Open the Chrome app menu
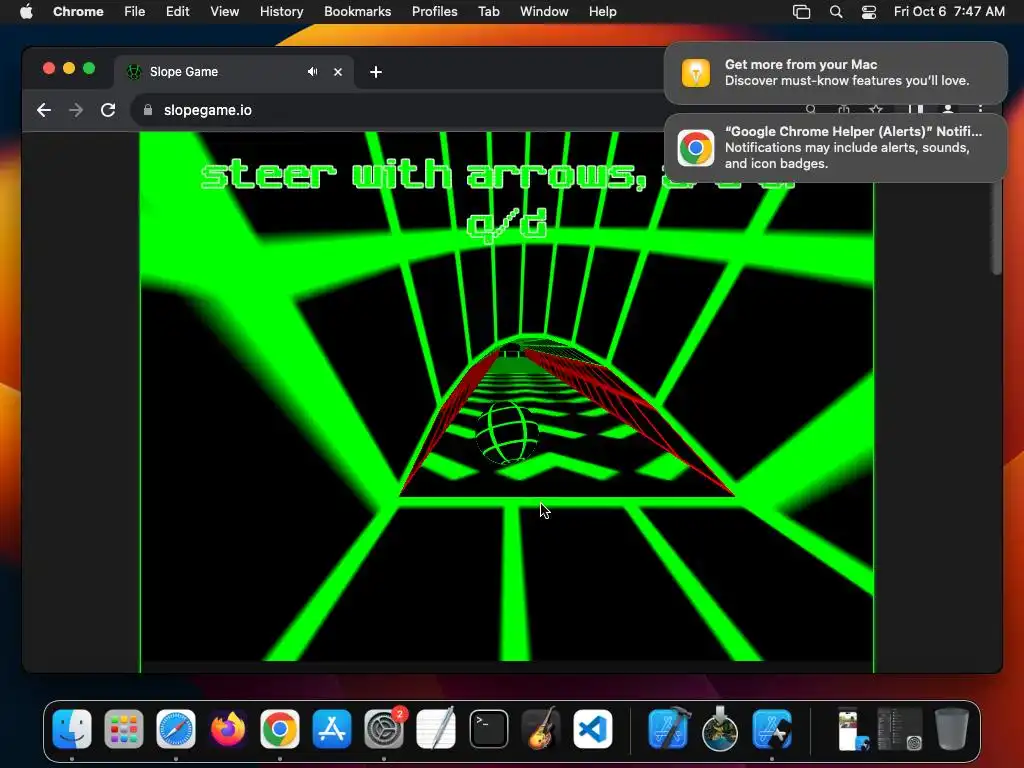 click(x=78, y=12)
